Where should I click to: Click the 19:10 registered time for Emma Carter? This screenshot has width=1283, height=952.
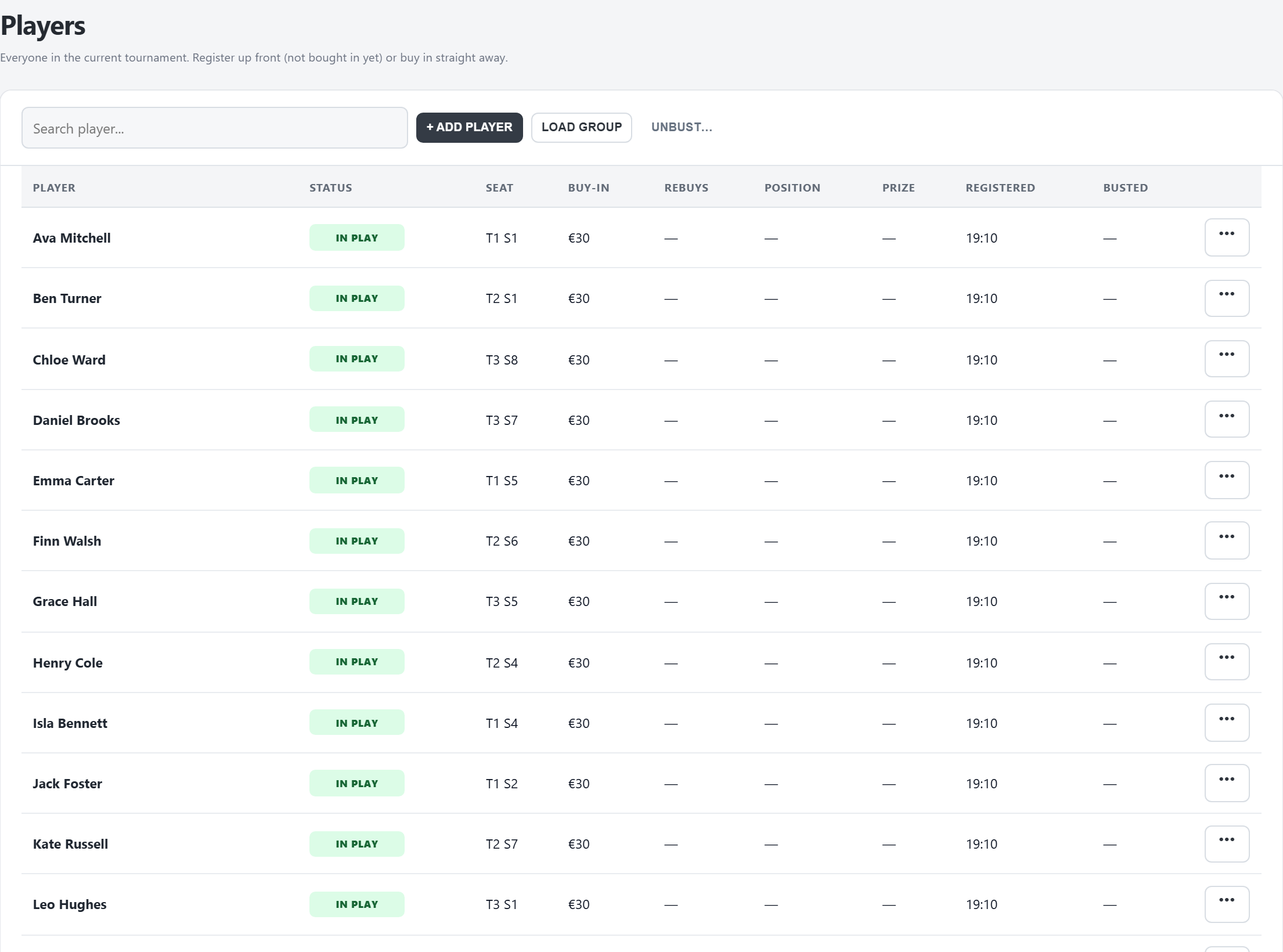[981, 481]
